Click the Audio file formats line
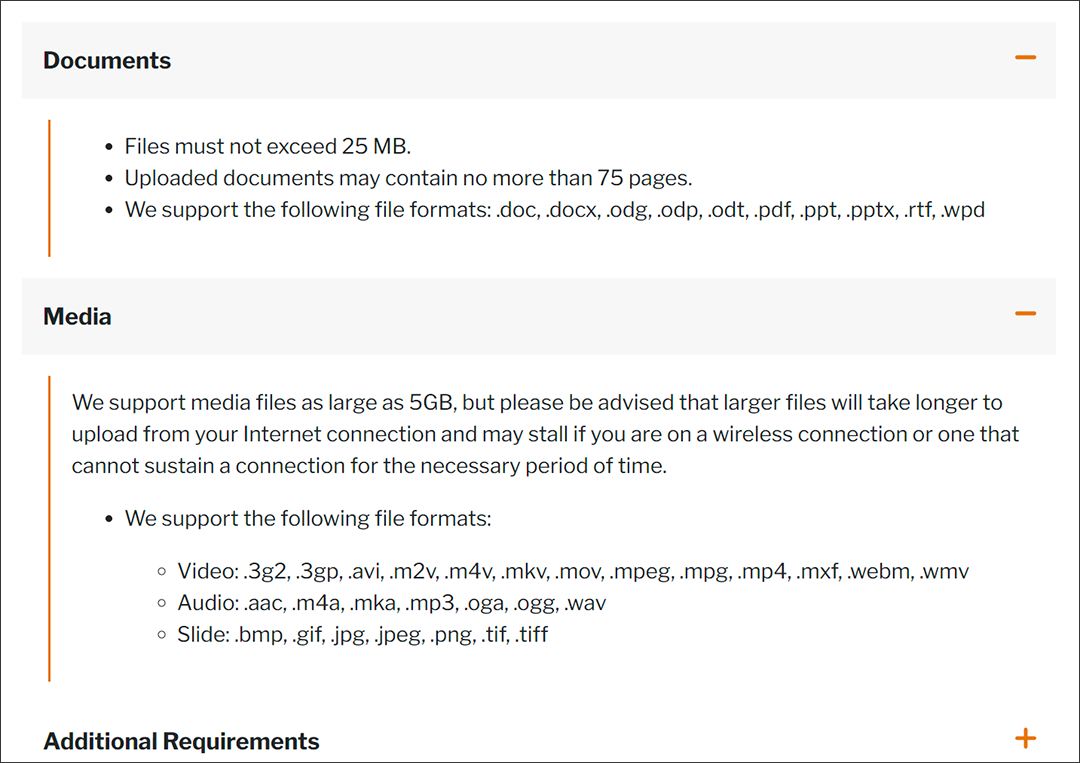Viewport: 1080px width, 763px height. 391,603
